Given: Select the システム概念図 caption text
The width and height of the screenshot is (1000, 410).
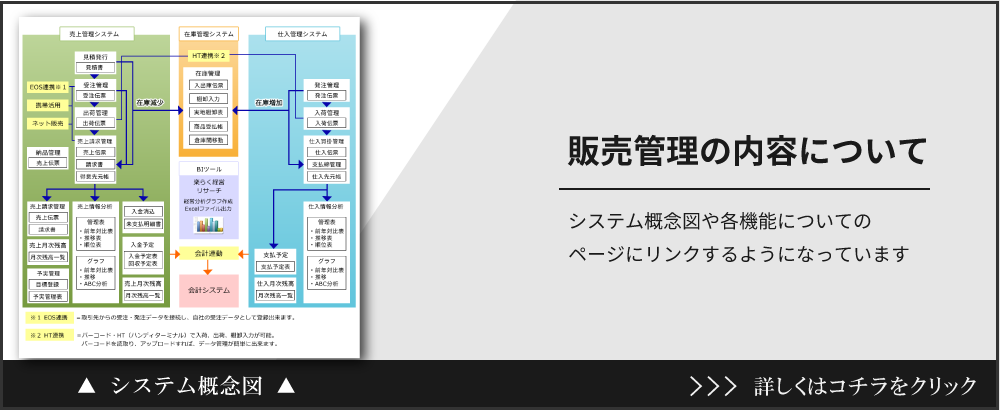Looking at the screenshot, I should click(x=186, y=386).
